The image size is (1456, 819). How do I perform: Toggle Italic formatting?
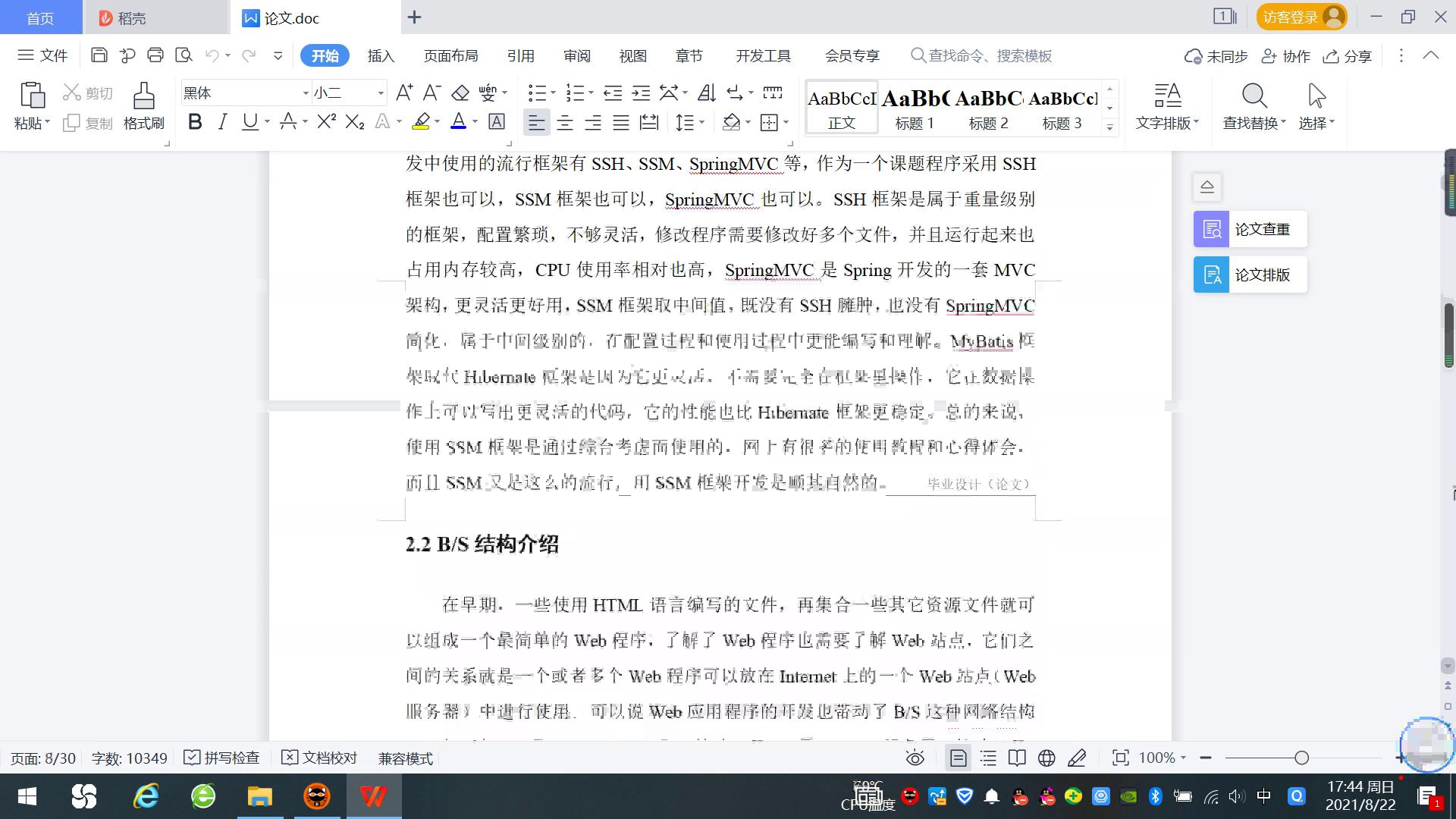tap(222, 121)
